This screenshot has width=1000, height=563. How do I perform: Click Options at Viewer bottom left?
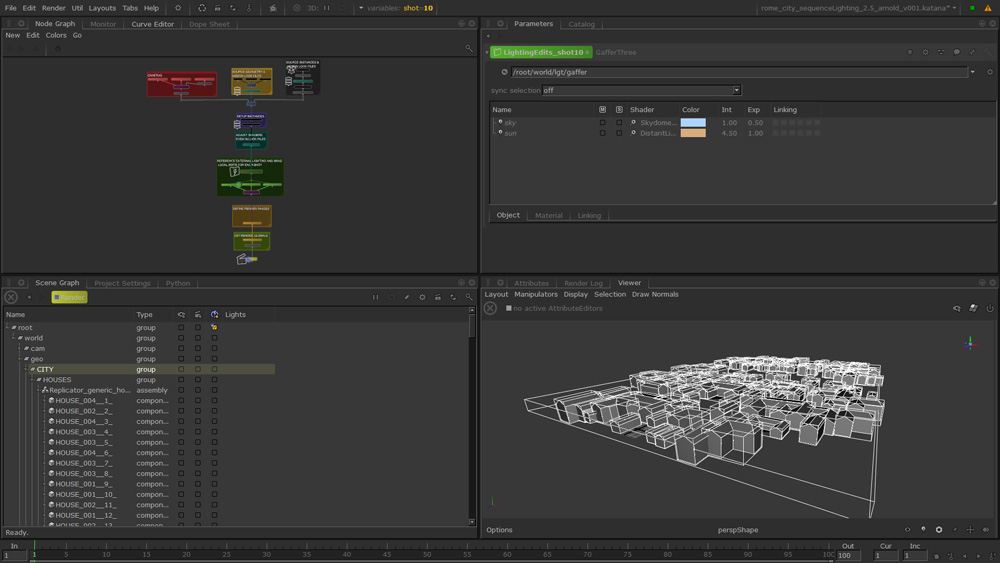coord(499,529)
